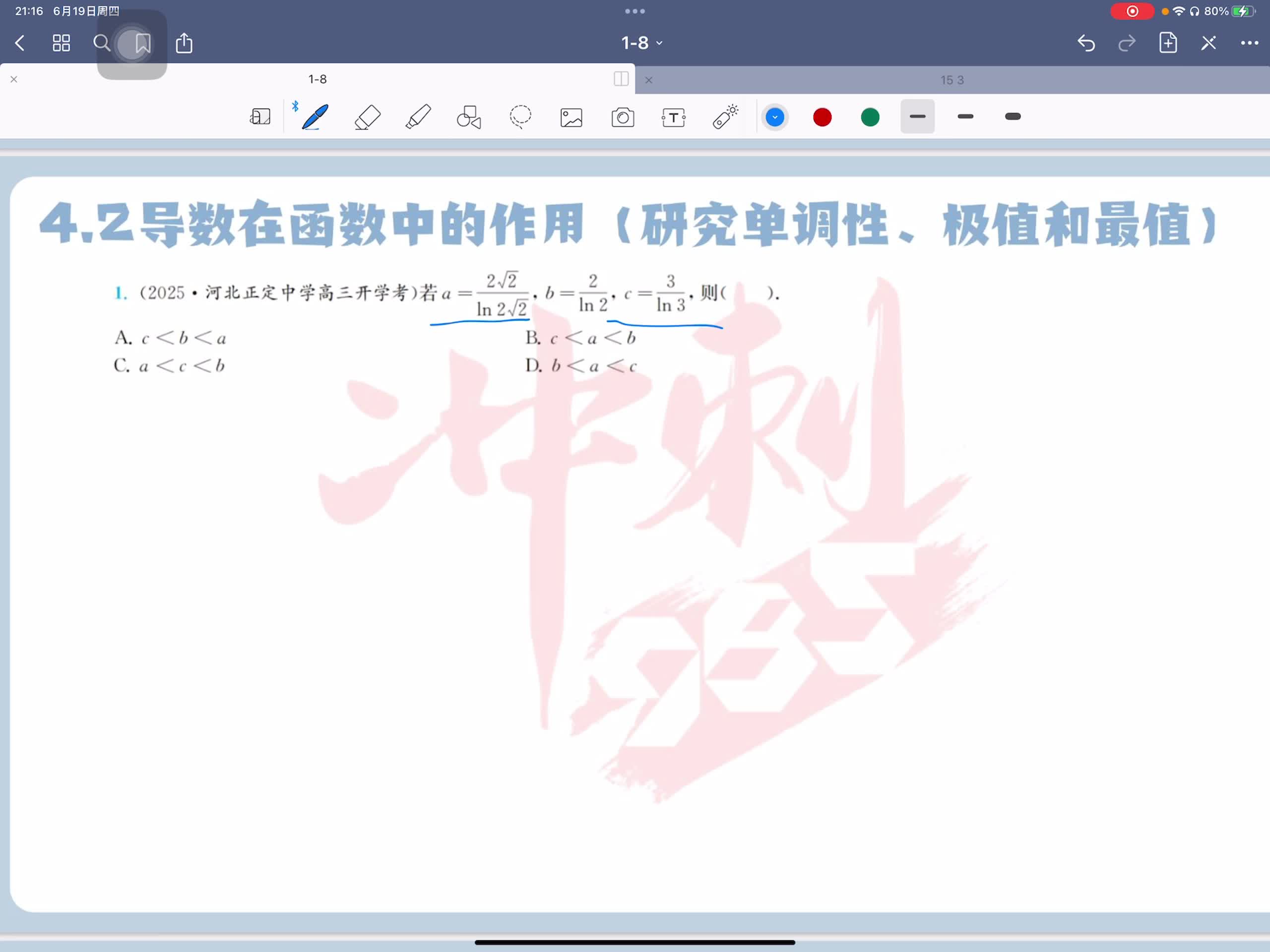This screenshot has height=952, width=1270.
Task: Open the blue color options dropdown
Action: pos(774,117)
